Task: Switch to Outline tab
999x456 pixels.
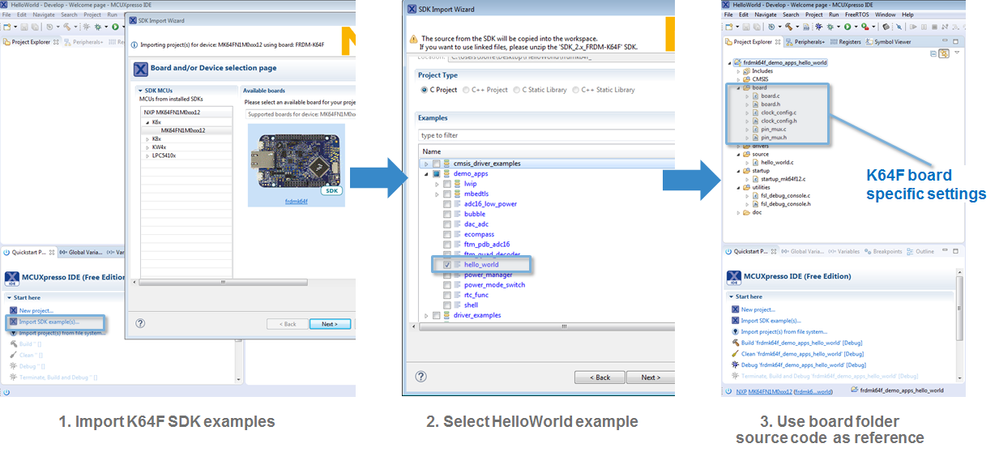Action: click(921, 252)
